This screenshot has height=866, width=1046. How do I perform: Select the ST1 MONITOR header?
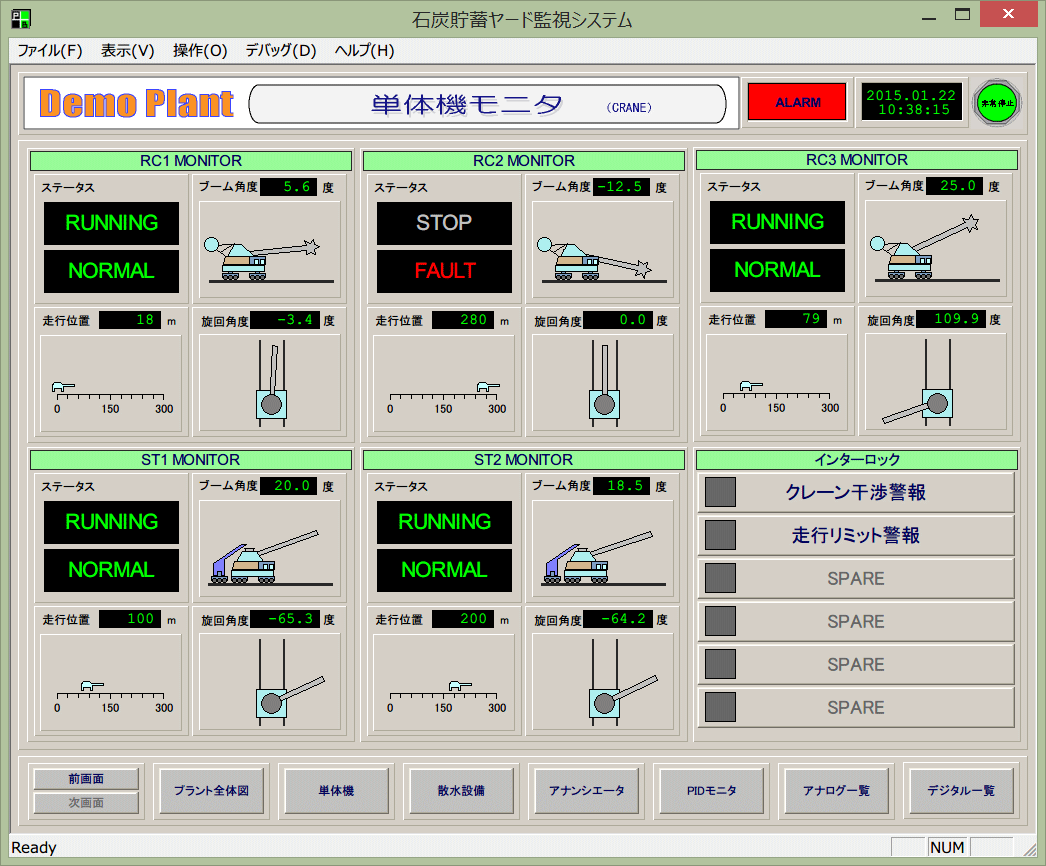click(x=191, y=460)
